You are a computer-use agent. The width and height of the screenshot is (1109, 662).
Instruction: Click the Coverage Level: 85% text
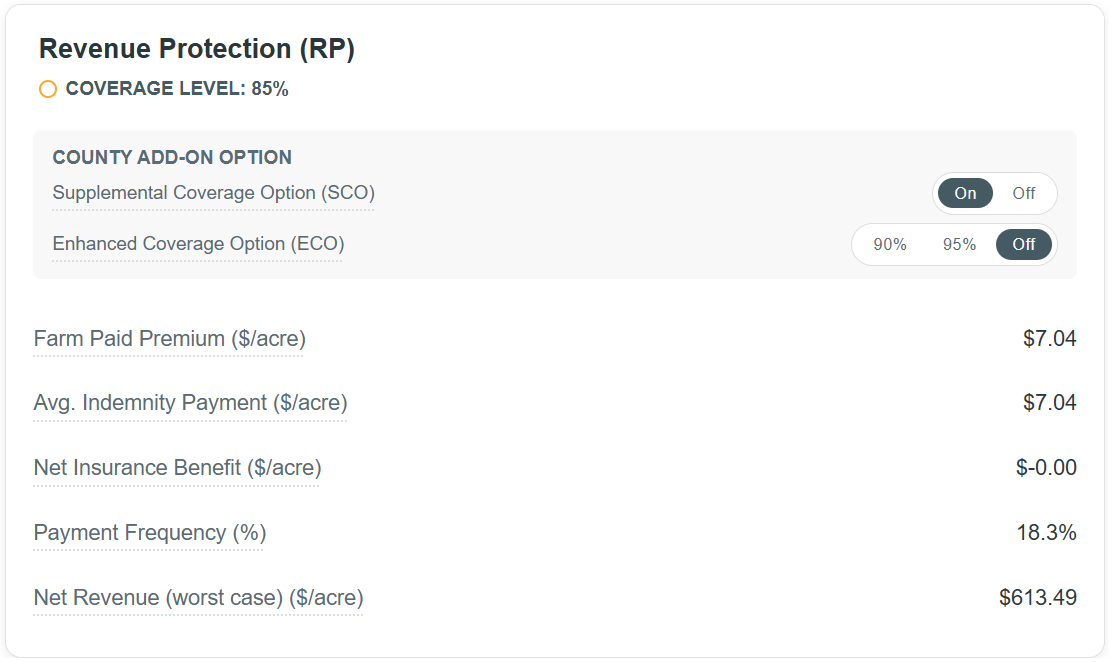click(x=177, y=89)
